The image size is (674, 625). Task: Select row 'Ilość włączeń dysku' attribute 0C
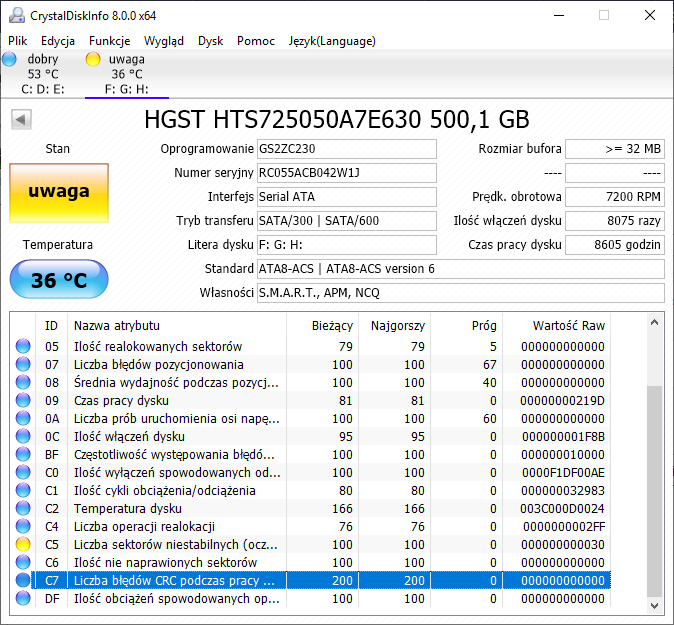pos(310,437)
